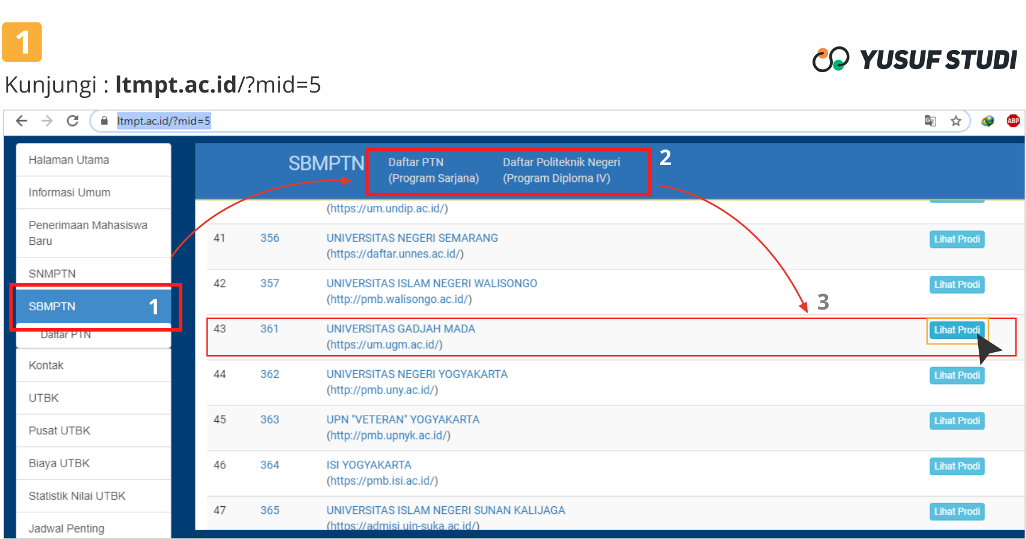Click Lihat Prodi for ISI Yogyakarta
This screenshot has height=539, width=1026.
(957, 466)
